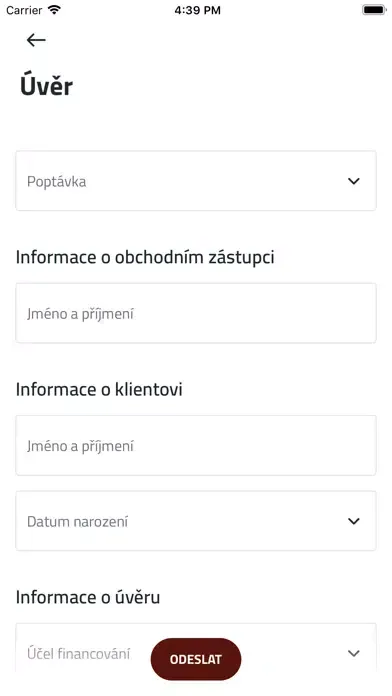
Task: Submit the form with ODESLAT button
Action: point(196,659)
